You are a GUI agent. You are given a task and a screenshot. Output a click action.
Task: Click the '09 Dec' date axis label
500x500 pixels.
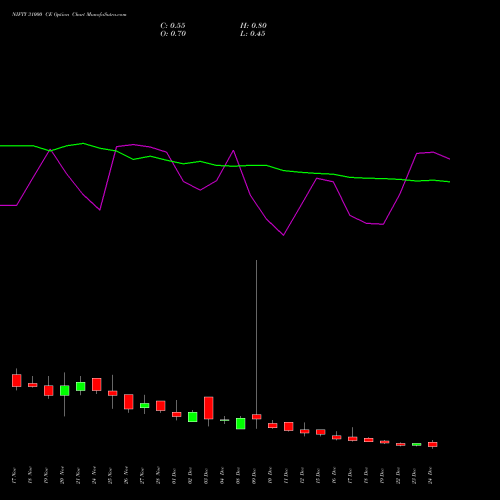coord(254,476)
